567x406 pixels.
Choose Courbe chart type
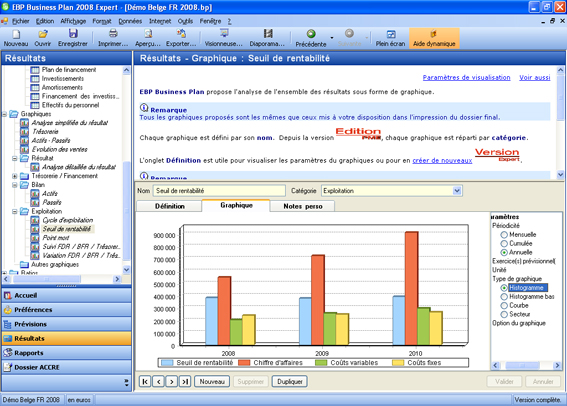pyautogui.click(x=504, y=305)
